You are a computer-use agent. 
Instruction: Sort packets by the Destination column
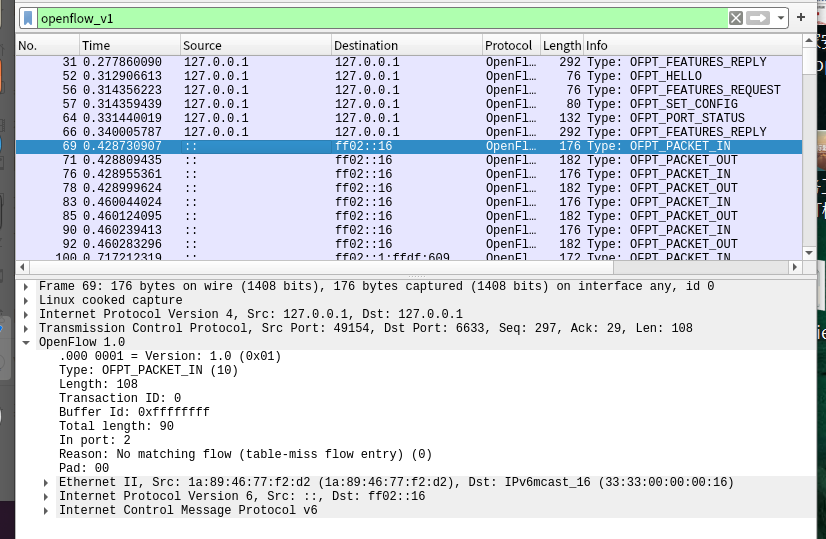click(407, 46)
